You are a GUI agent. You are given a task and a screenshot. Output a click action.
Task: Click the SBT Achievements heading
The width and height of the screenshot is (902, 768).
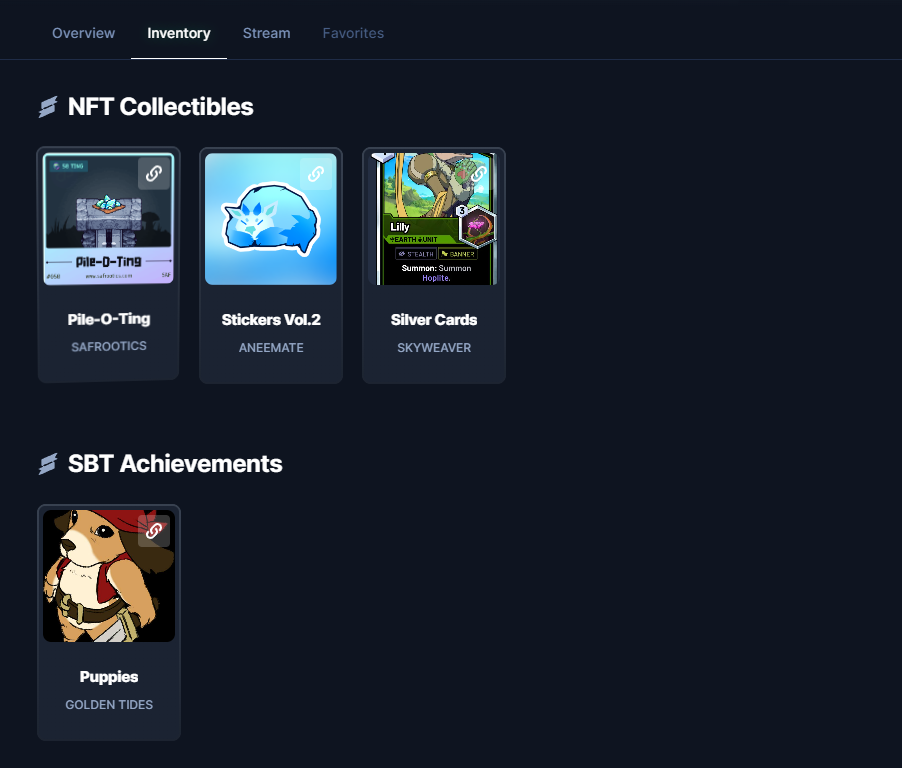[x=175, y=464]
